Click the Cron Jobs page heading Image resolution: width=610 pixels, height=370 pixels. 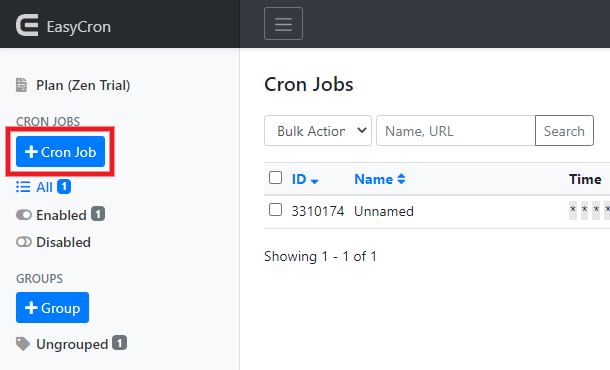(x=309, y=84)
